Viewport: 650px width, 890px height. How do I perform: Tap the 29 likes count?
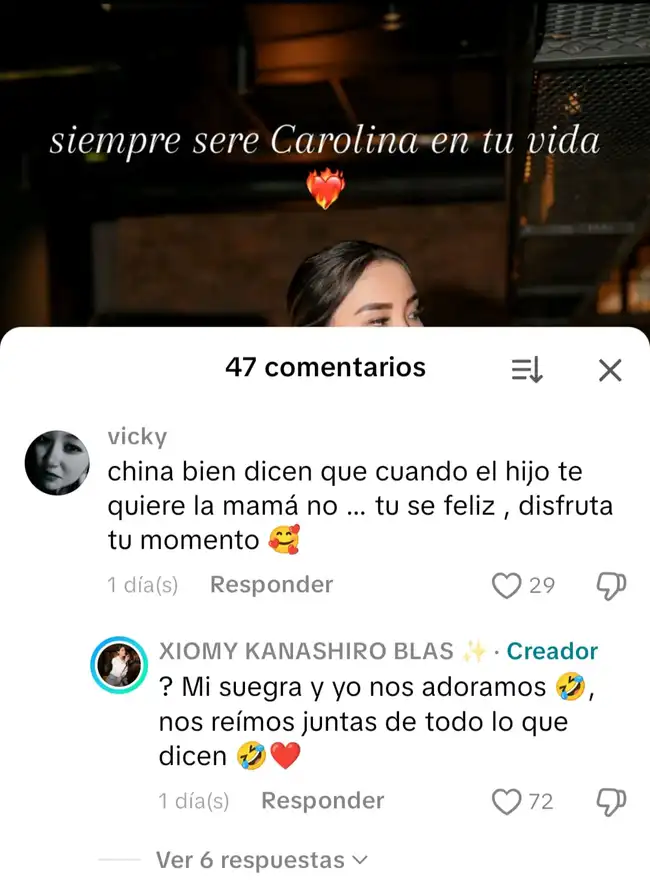pyautogui.click(x=542, y=586)
